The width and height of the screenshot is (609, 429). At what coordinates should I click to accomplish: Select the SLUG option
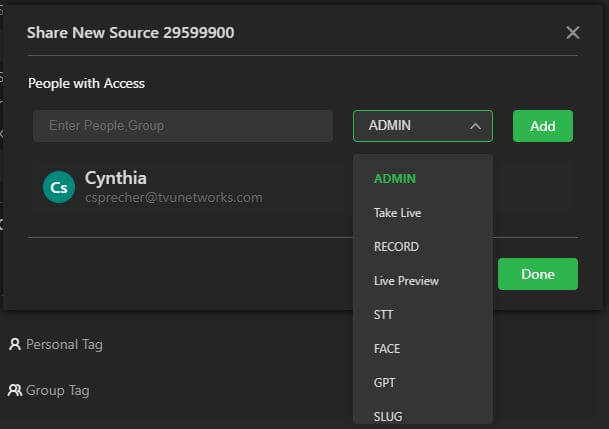pyautogui.click(x=388, y=416)
